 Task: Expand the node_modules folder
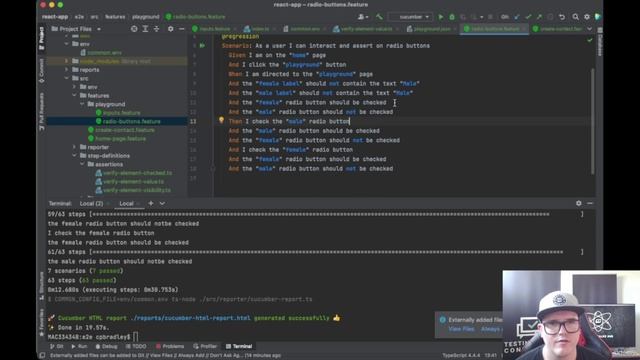[x=67, y=61]
